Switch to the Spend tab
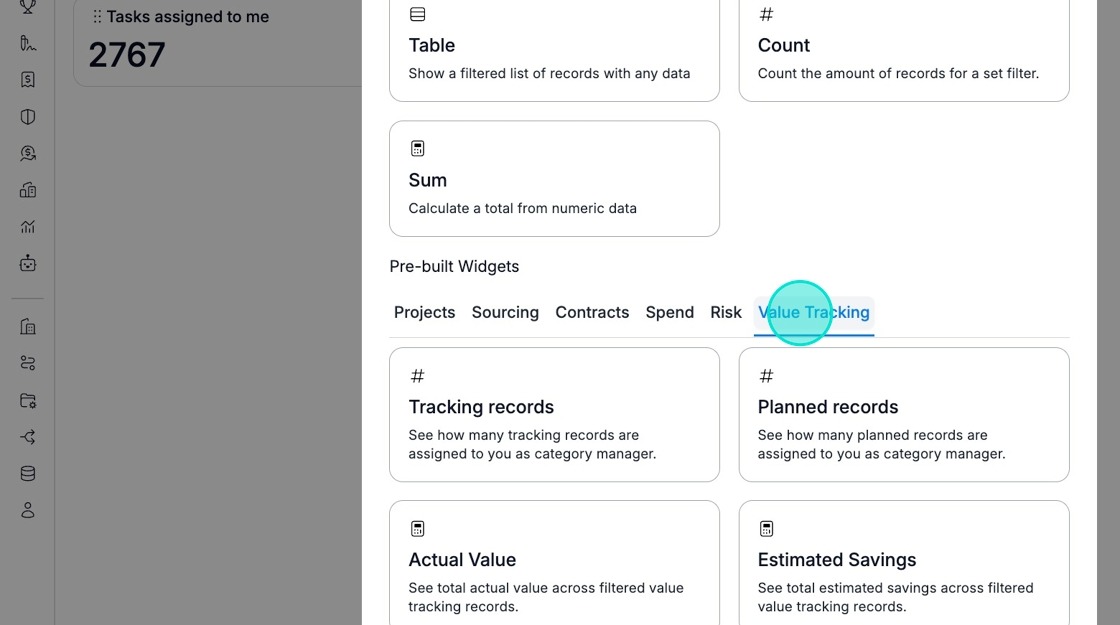Image resolution: width=1120 pixels, height=625 pixels. point(669,312)
